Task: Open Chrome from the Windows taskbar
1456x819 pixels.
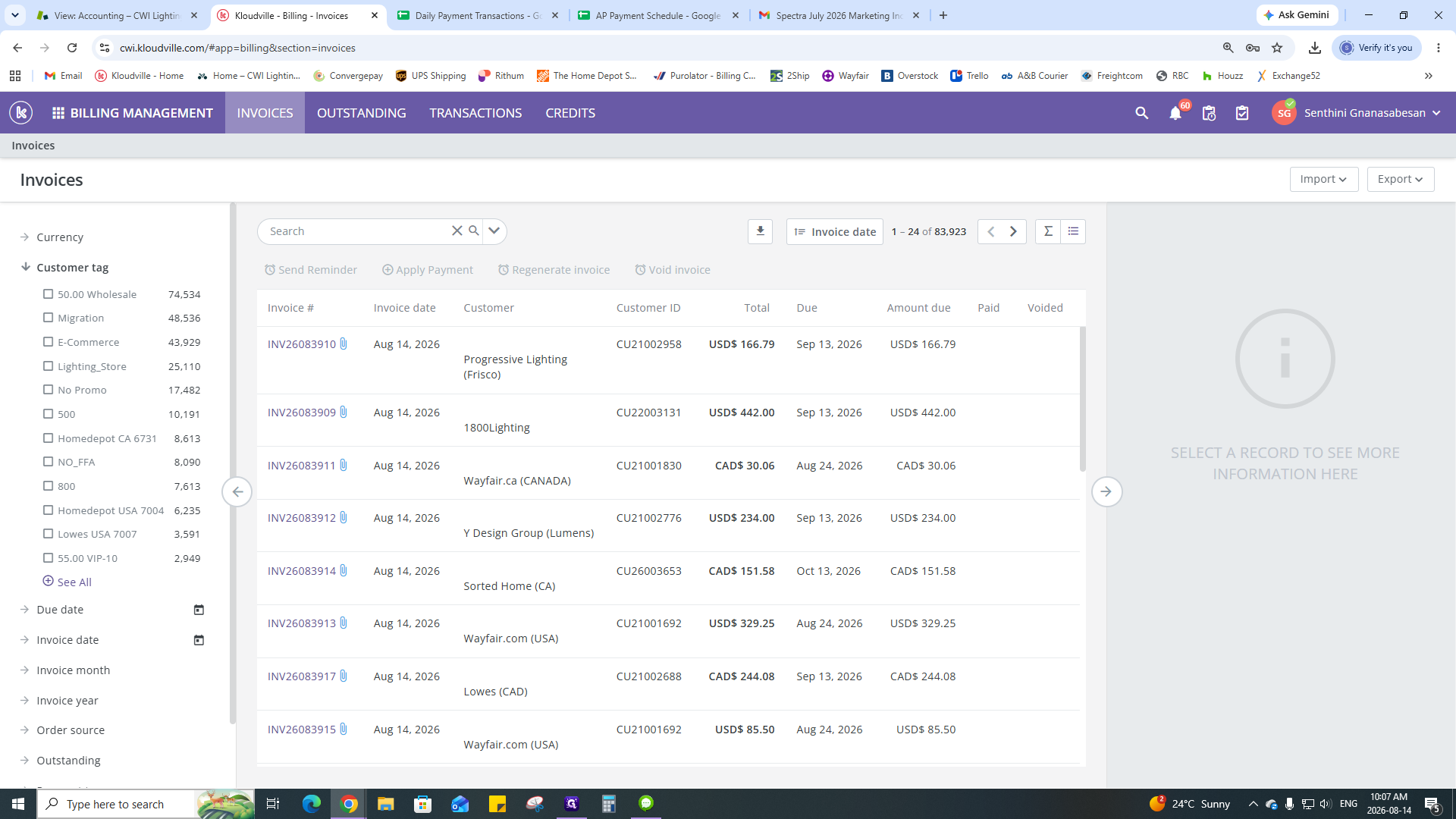Action: tap(349, 804)
